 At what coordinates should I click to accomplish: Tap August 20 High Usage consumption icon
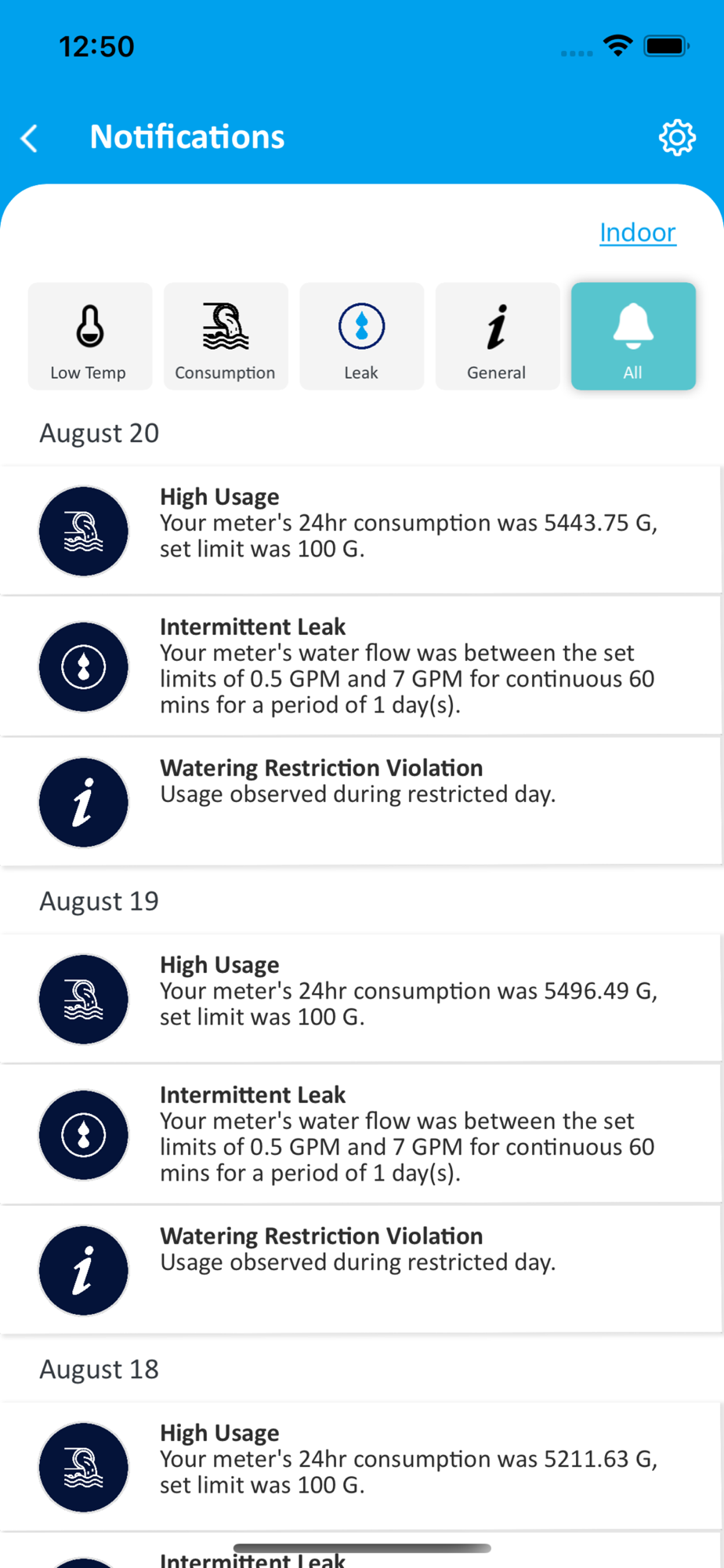[x=84, y=532]
